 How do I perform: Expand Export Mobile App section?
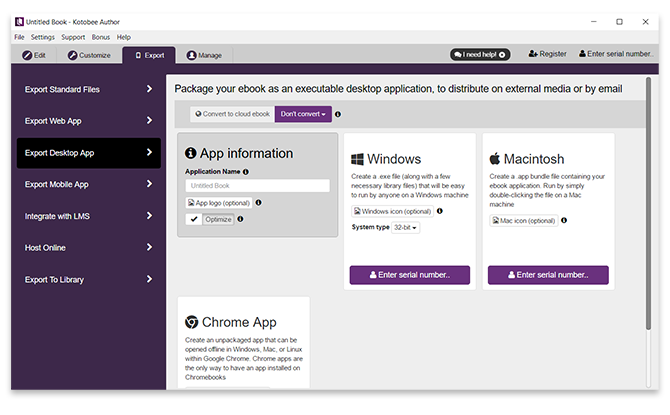[88, 184]
